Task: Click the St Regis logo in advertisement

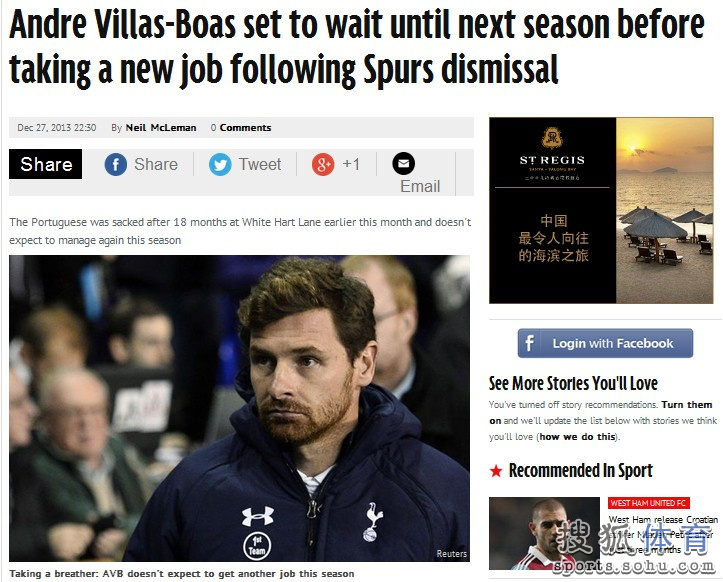Action: pos(552,137)
